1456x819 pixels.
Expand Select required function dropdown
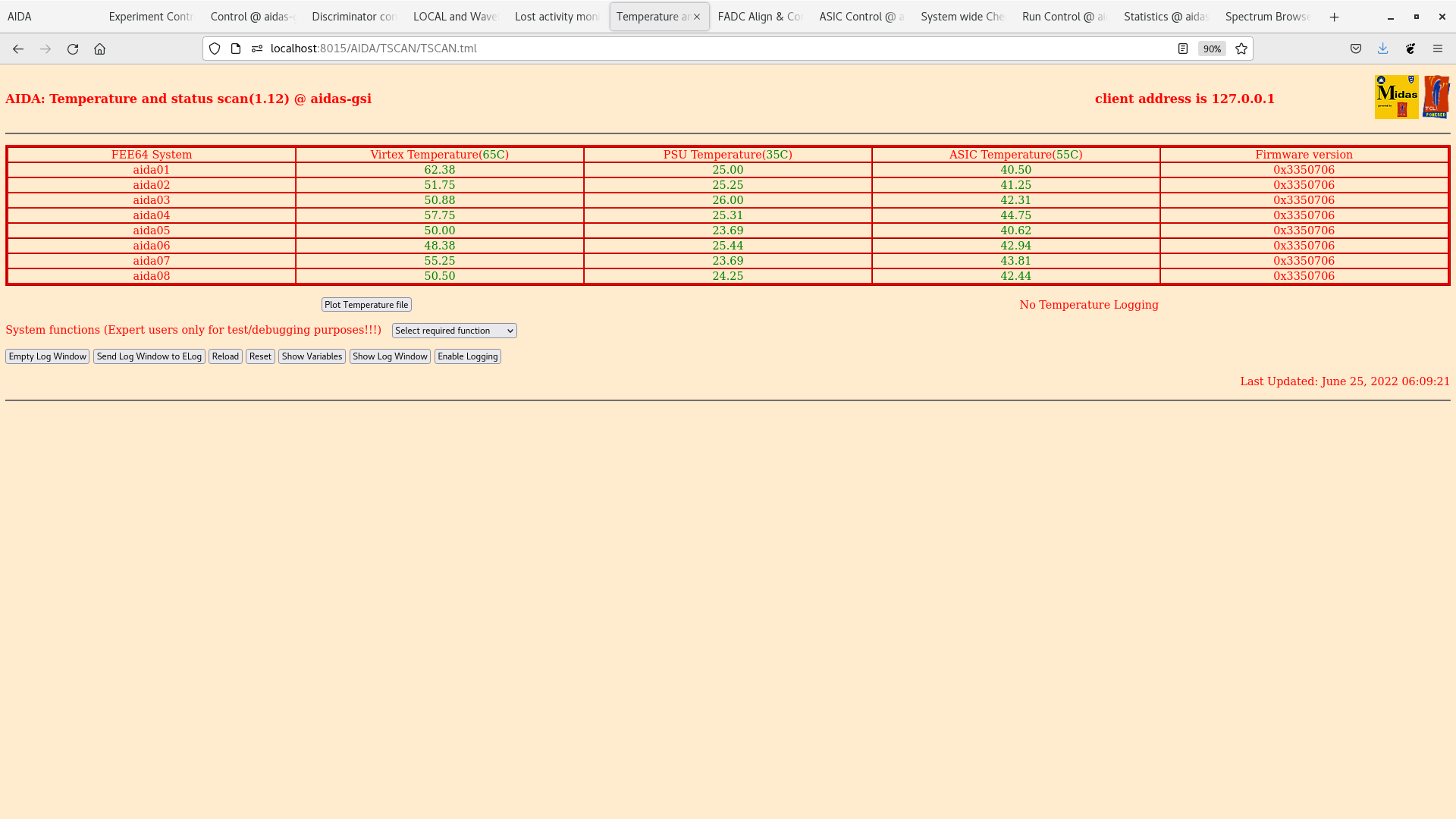(454, 331)
